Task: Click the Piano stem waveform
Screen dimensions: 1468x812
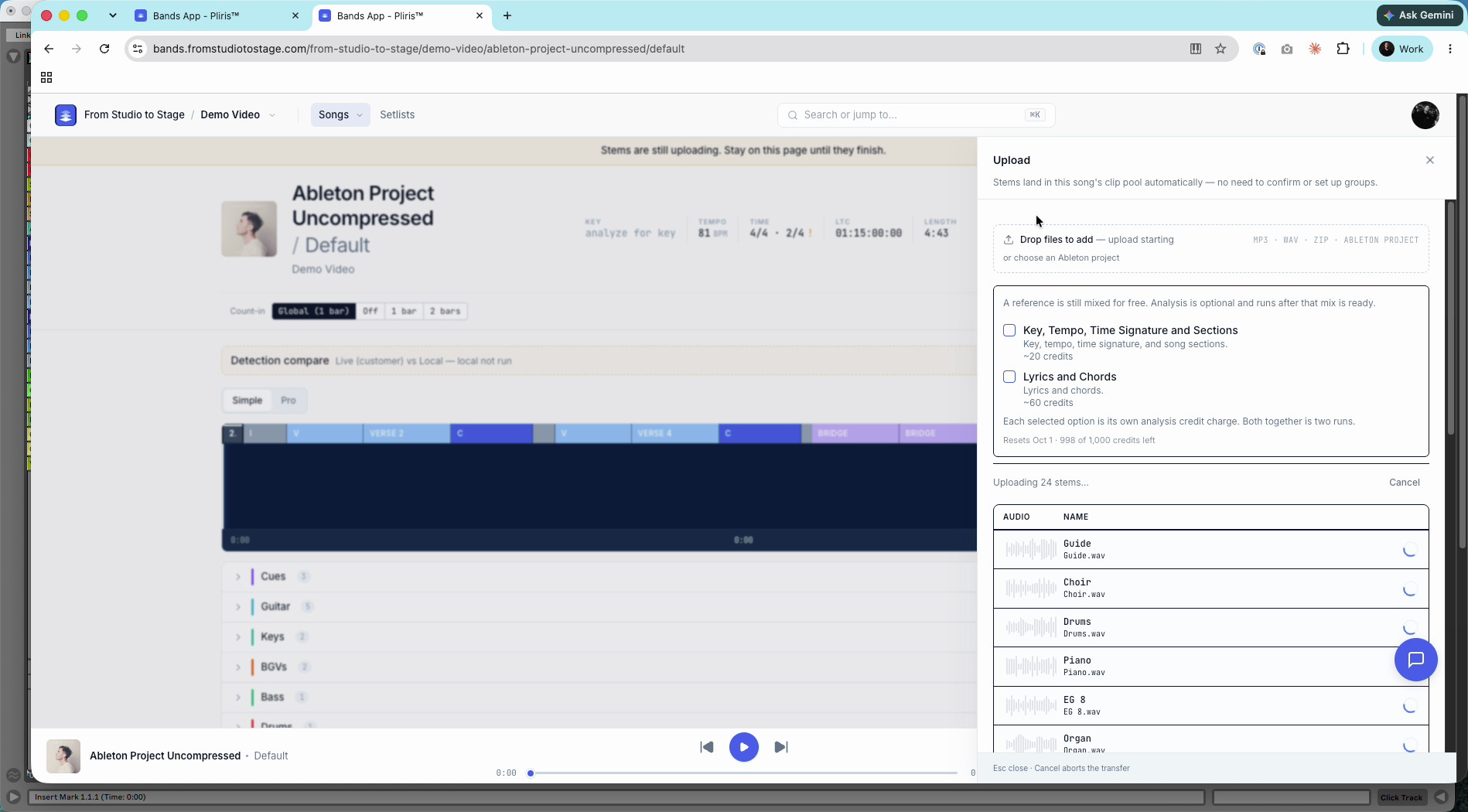Action: (1031, 667)
